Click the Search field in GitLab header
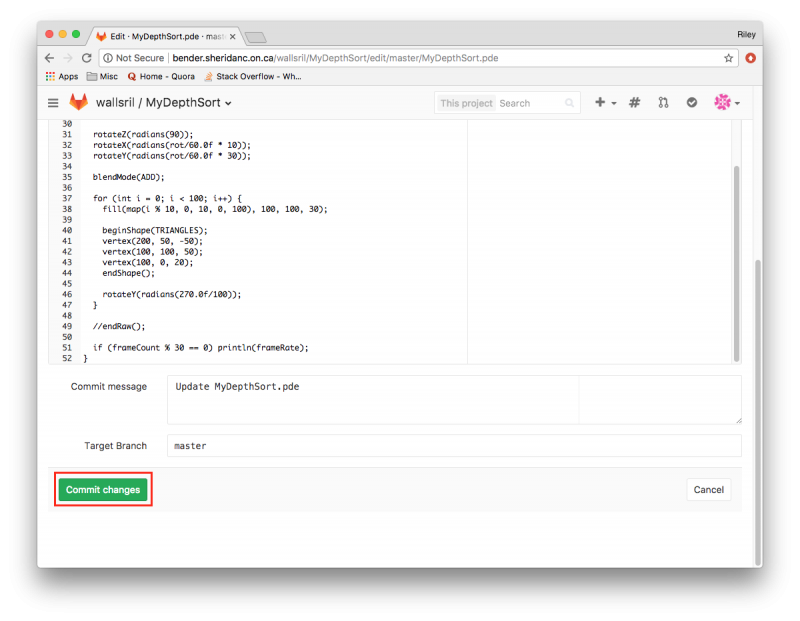The height and width of the screenshot is (621, 800). tap(531, 103)
